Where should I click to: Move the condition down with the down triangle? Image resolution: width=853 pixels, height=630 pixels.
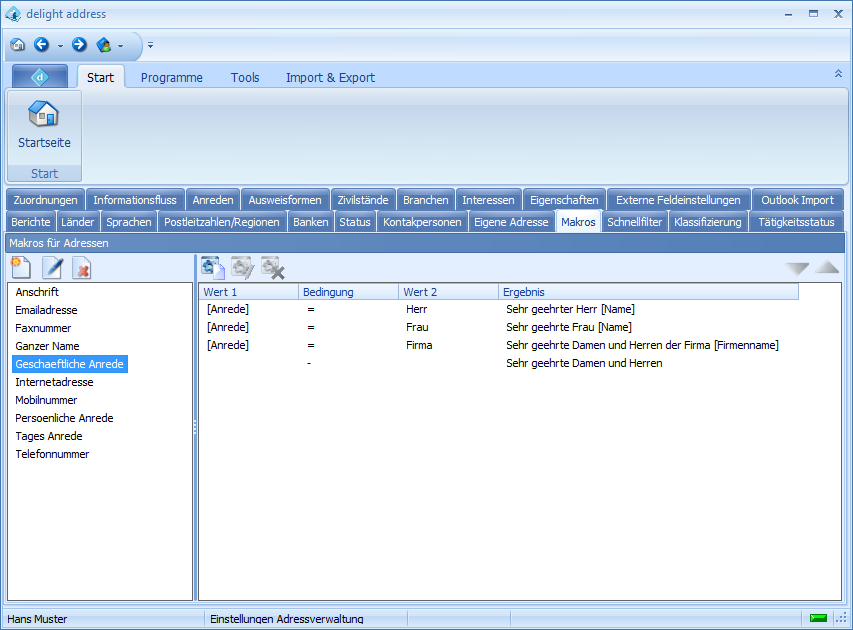797,268
